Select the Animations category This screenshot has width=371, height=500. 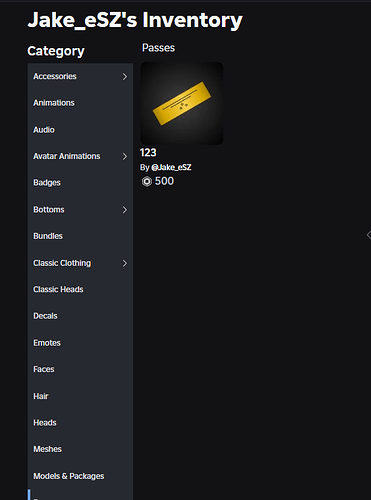coord(80,103)
